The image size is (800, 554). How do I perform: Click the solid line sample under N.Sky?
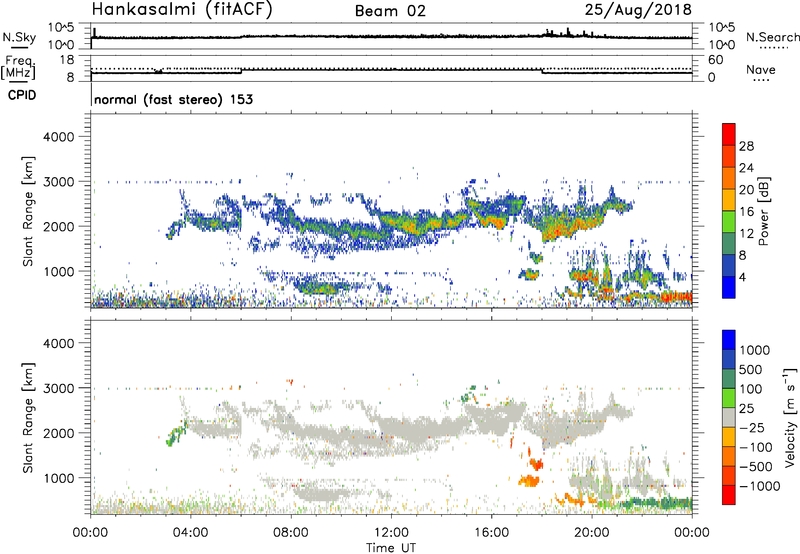point(19,48)
